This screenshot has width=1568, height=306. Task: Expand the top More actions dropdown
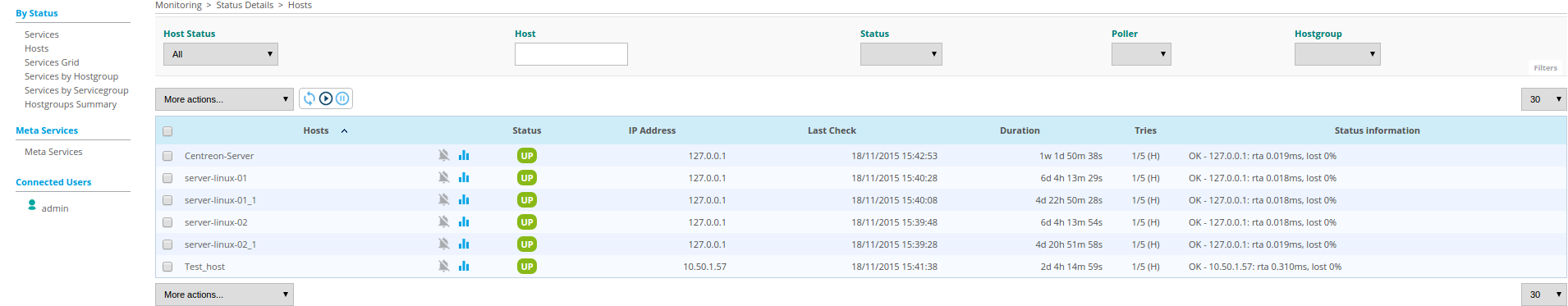coord(224,99)
